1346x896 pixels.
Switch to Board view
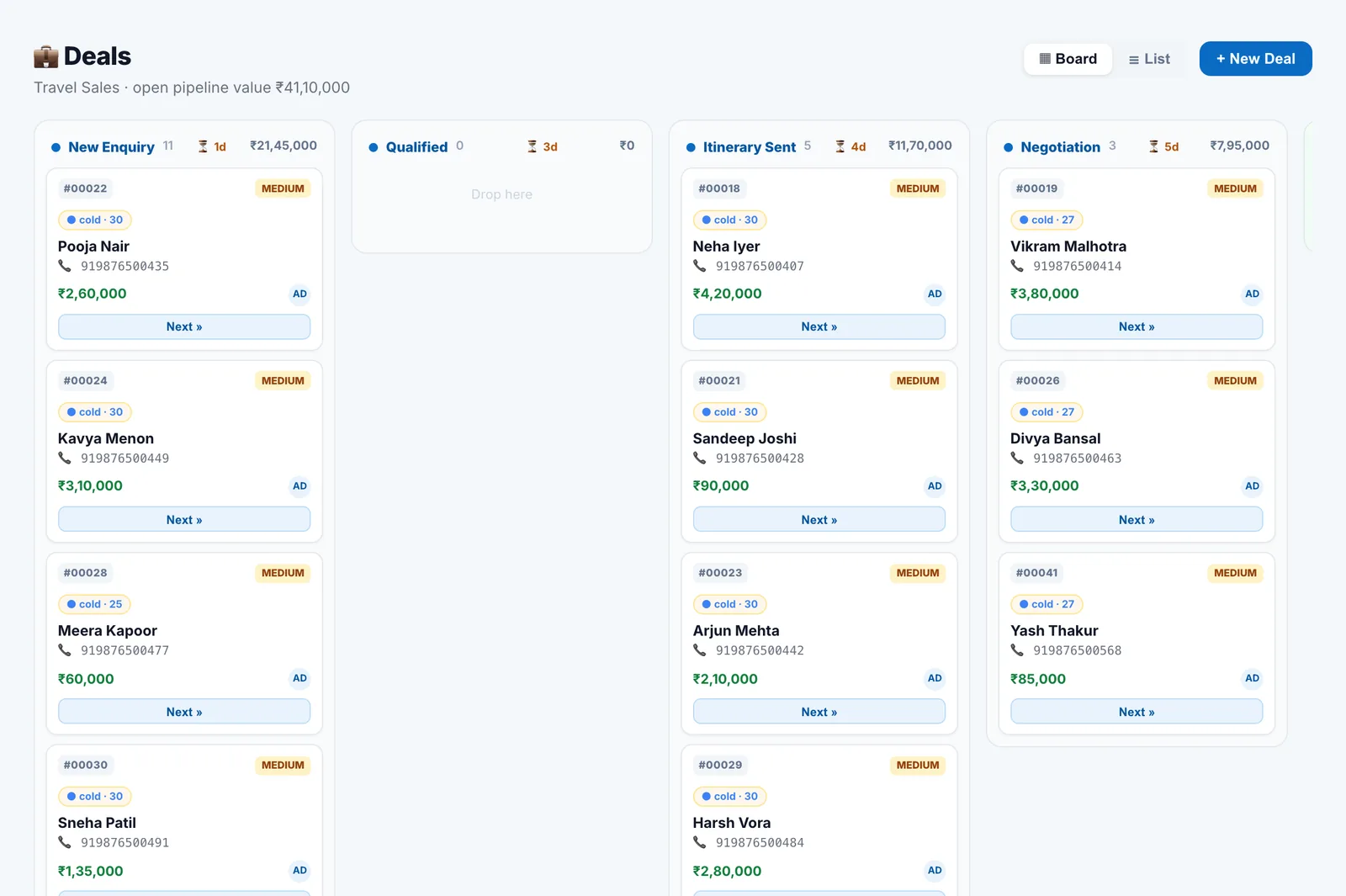coord(1068,59)
